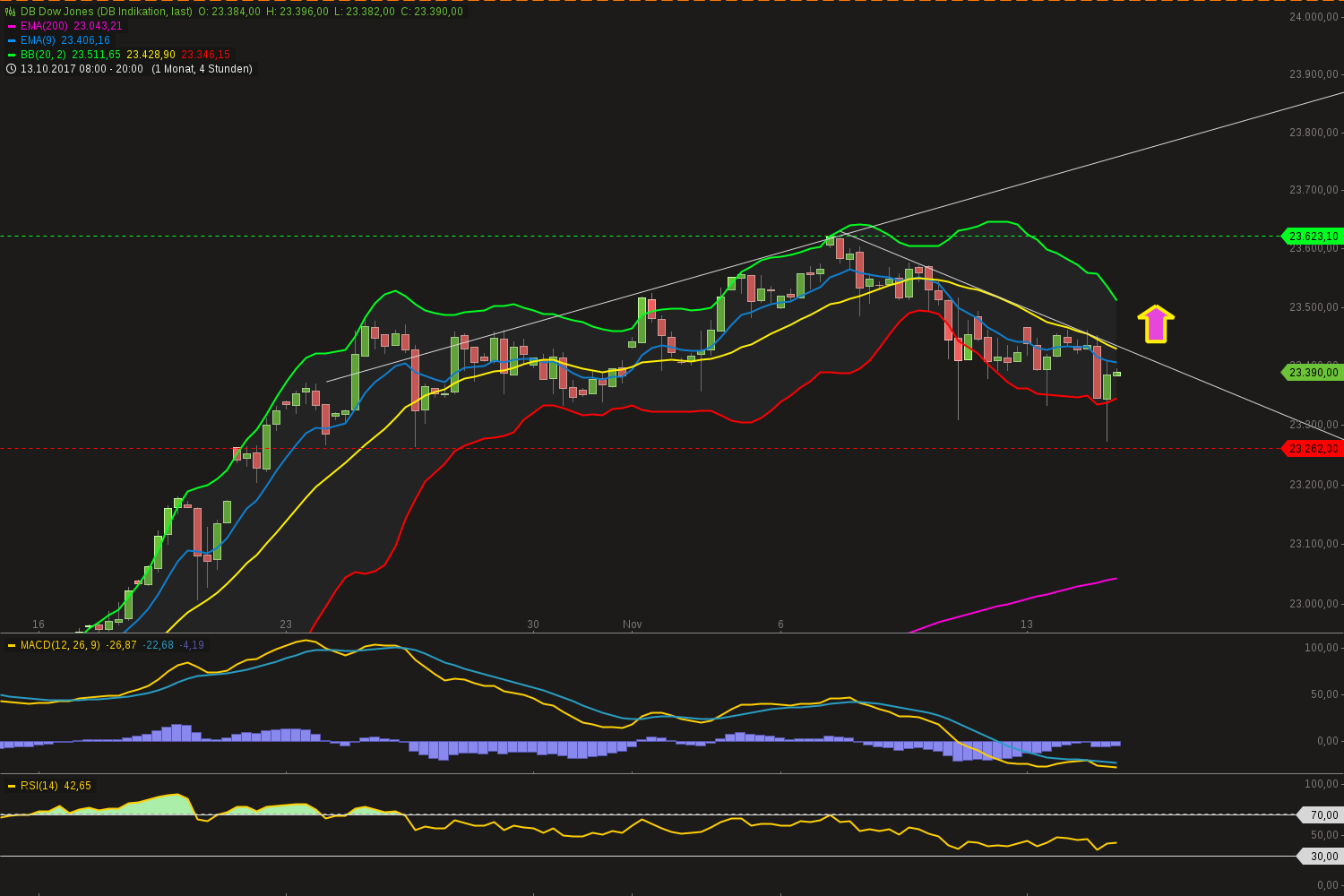
Task: Select the RSI value 42,65
Action: click(77, 786)
